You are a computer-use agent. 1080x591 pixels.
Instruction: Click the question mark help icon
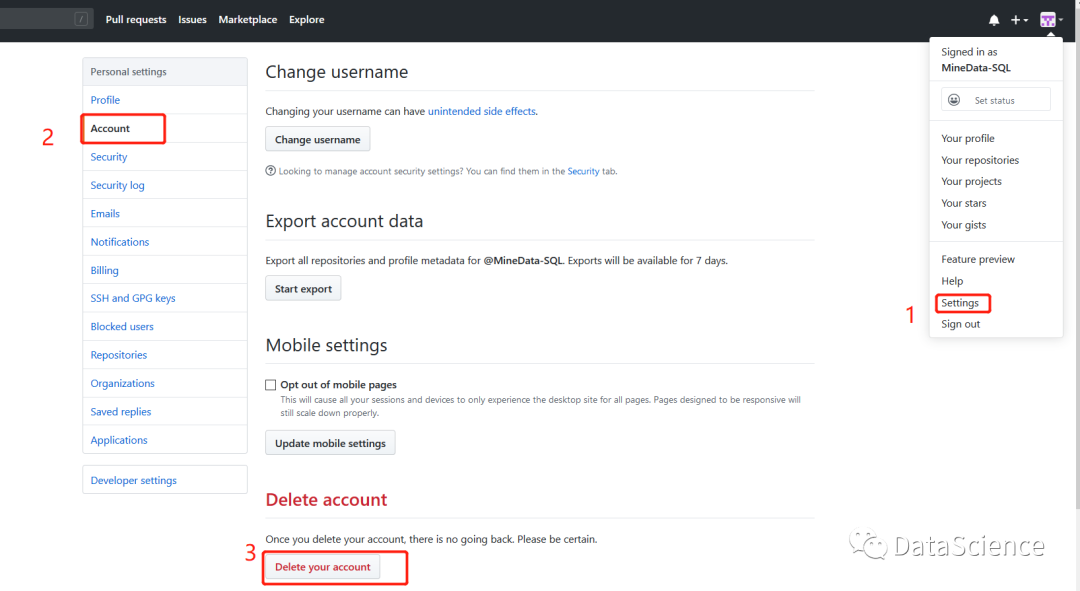[270, 171]
